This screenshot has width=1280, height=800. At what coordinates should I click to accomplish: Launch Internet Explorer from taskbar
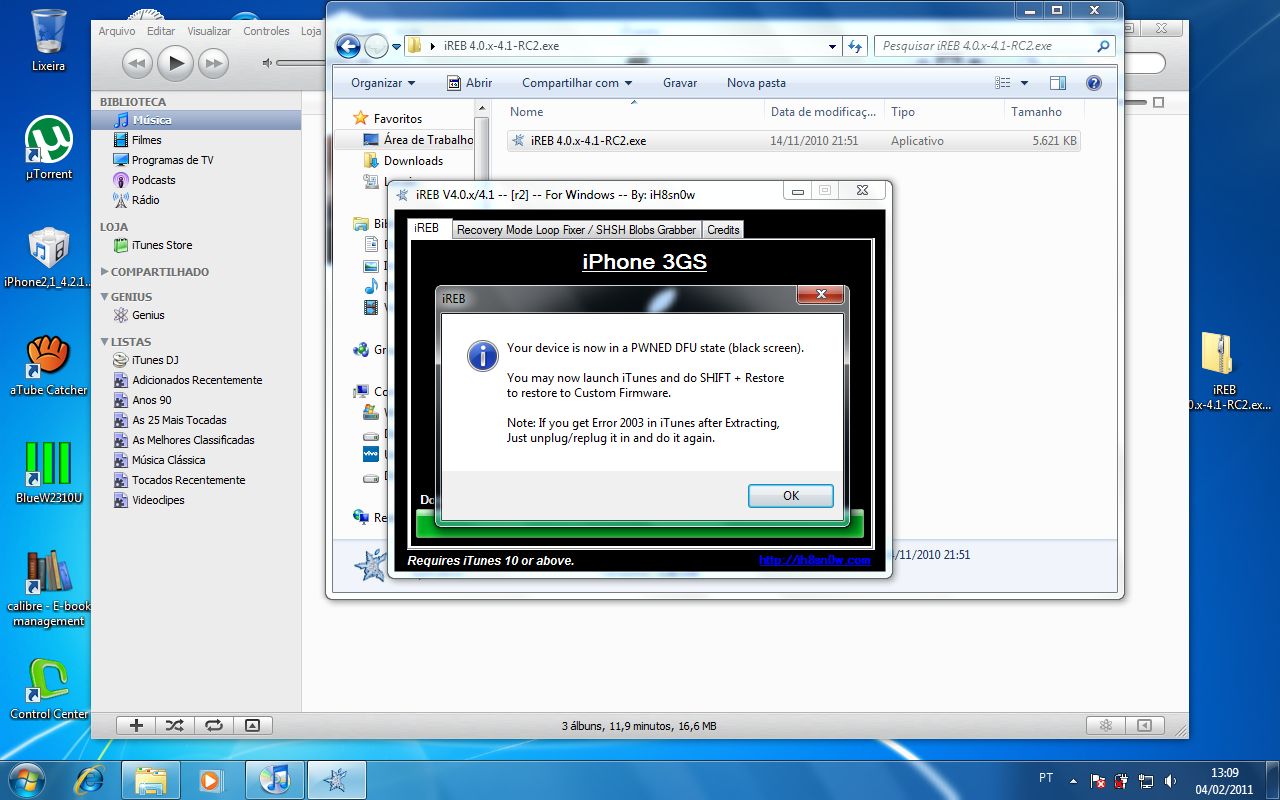pos(91,779)
